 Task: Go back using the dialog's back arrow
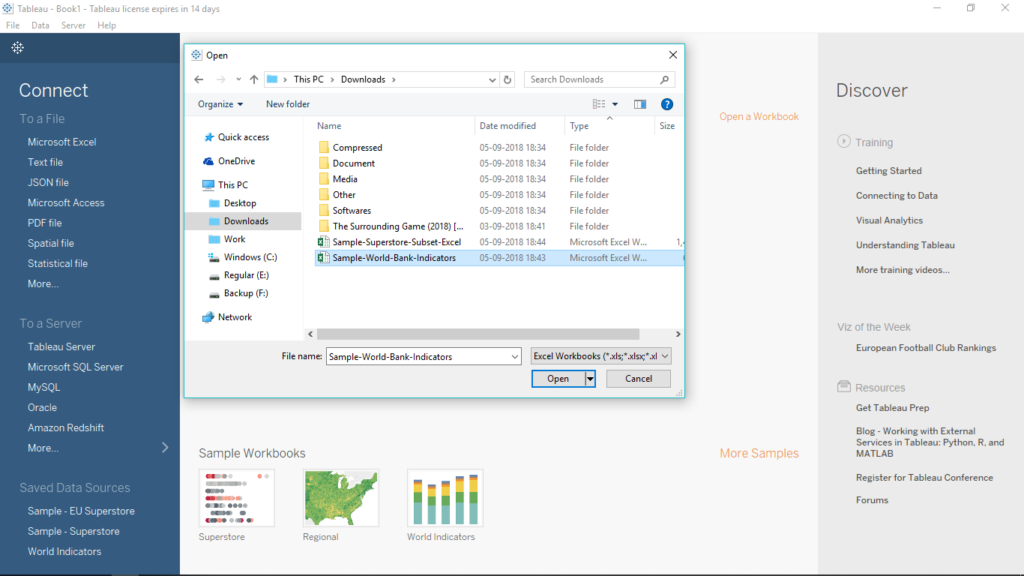199,80
